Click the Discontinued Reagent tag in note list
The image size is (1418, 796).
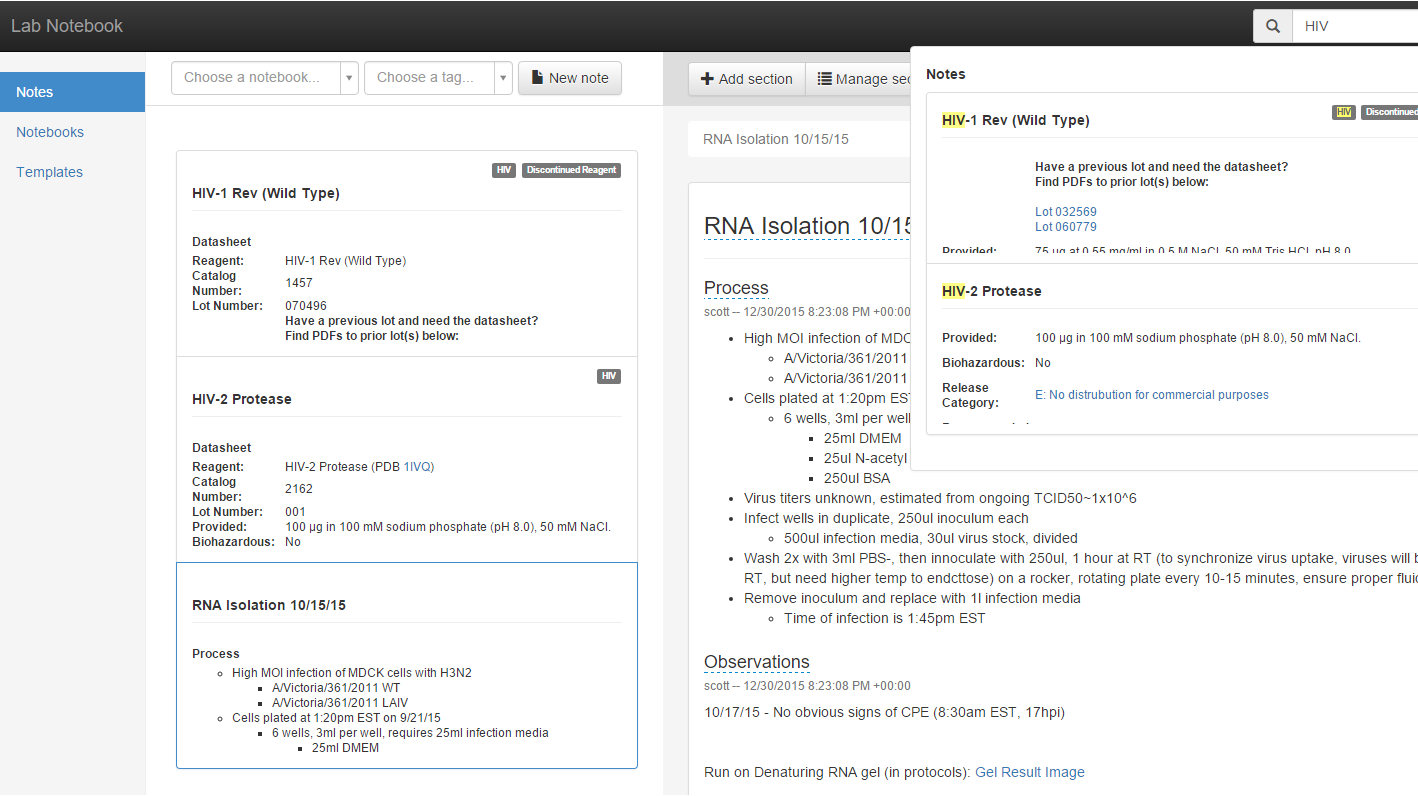(x=571, y=170)
